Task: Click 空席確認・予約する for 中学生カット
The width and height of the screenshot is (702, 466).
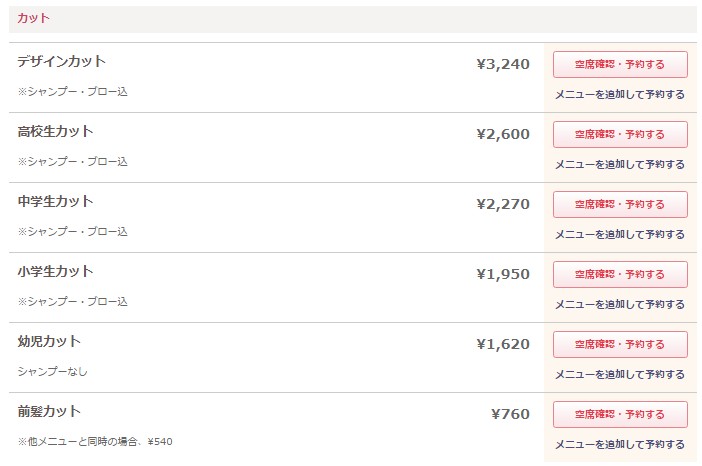Action: point(620,205)
